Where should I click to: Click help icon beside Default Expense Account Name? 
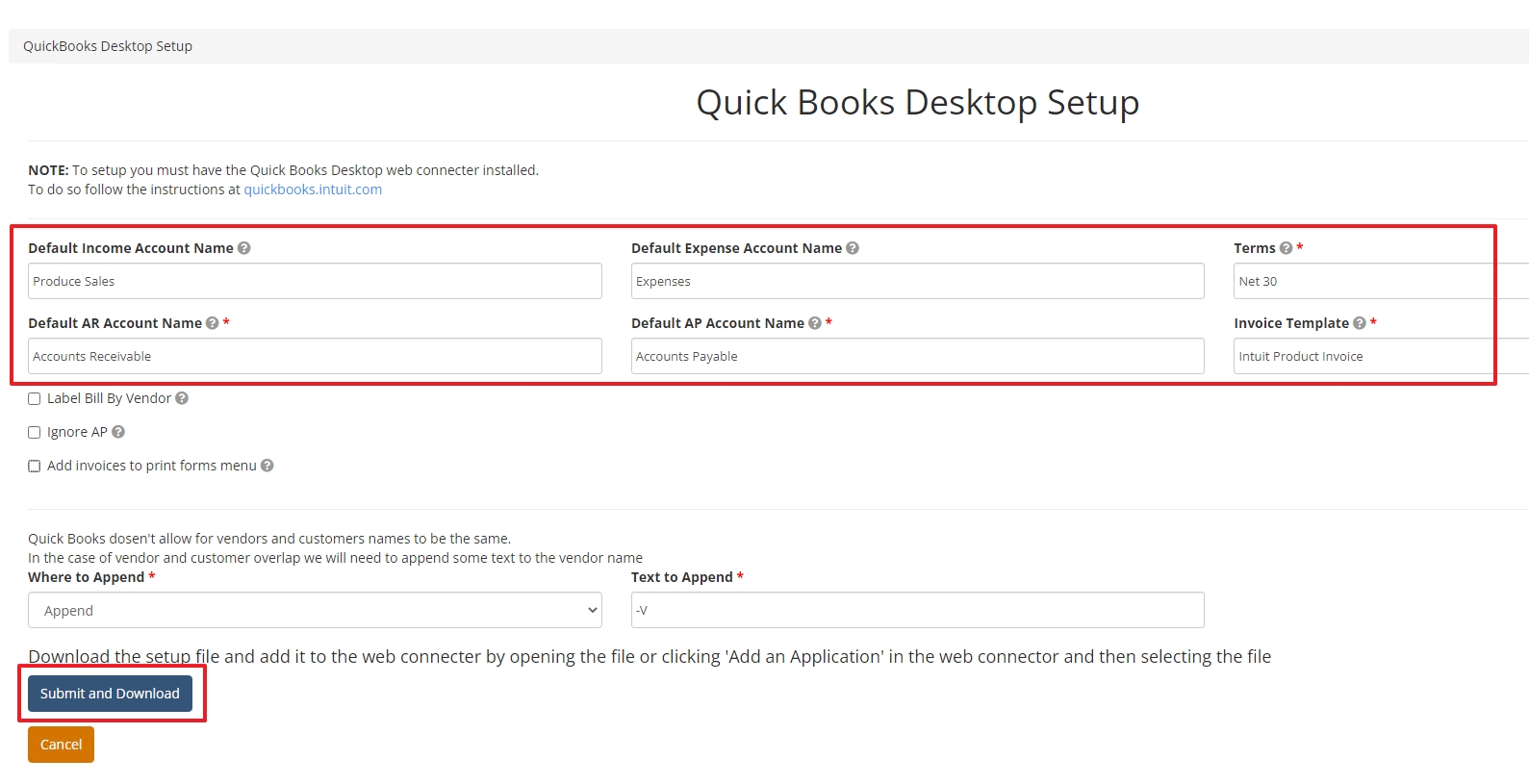(853, 248)
